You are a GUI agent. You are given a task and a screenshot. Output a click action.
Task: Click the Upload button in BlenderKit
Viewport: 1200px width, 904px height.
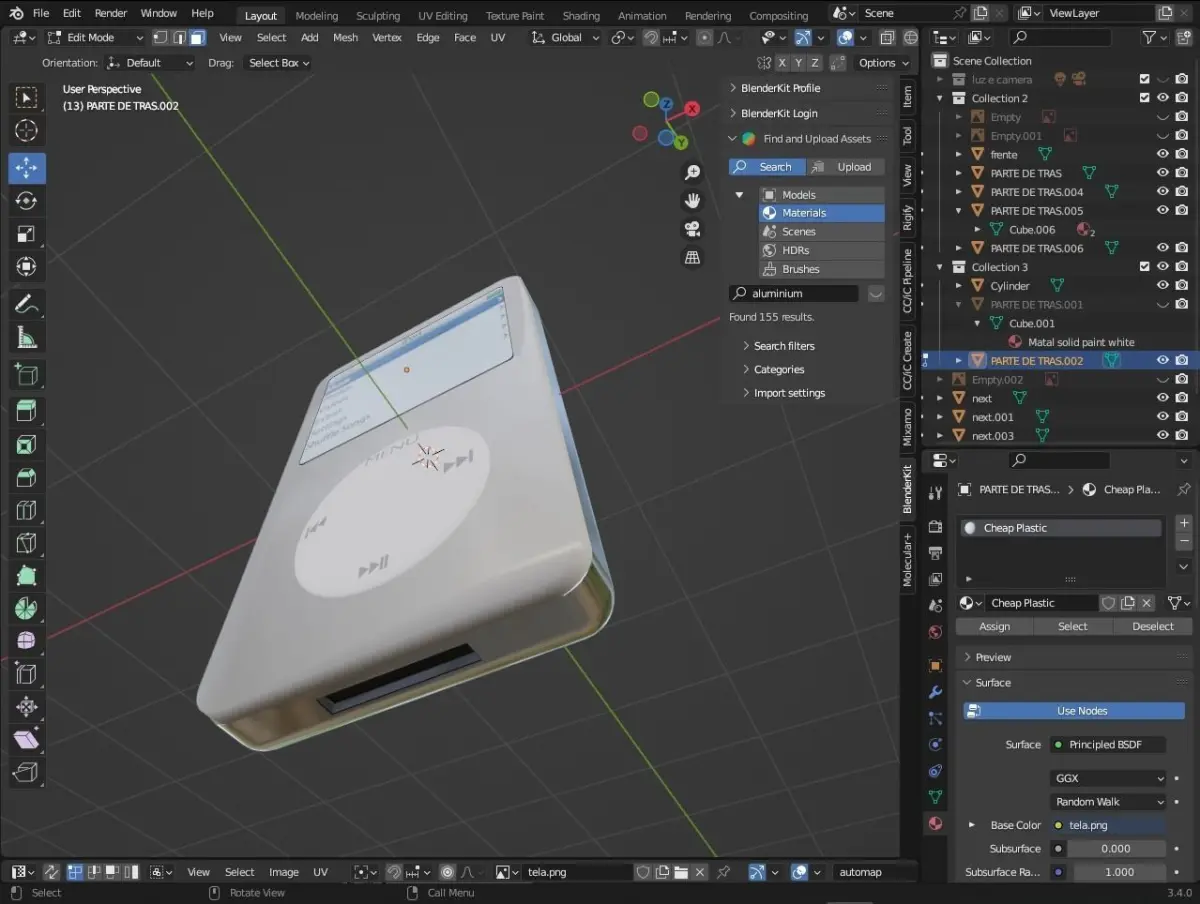click(x=846, y=167)
